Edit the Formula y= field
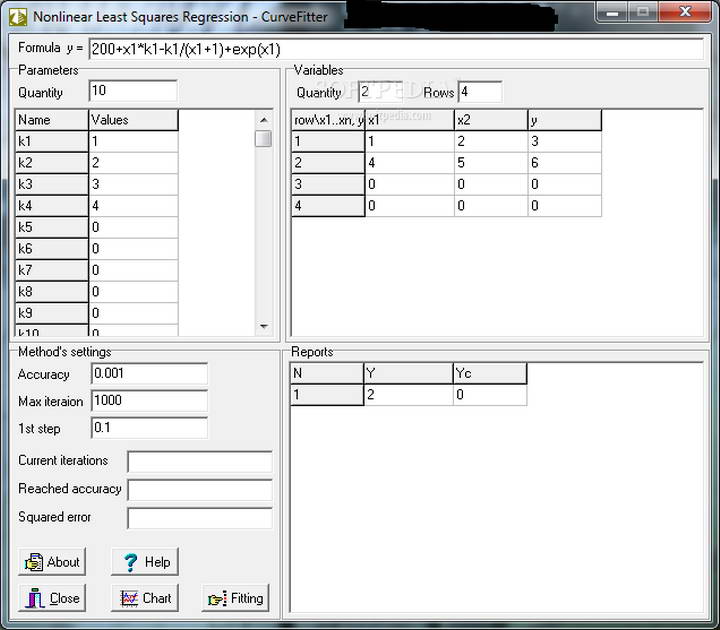Screen dimensions: 720x630 pyautogui.click(x=396, y=49)
